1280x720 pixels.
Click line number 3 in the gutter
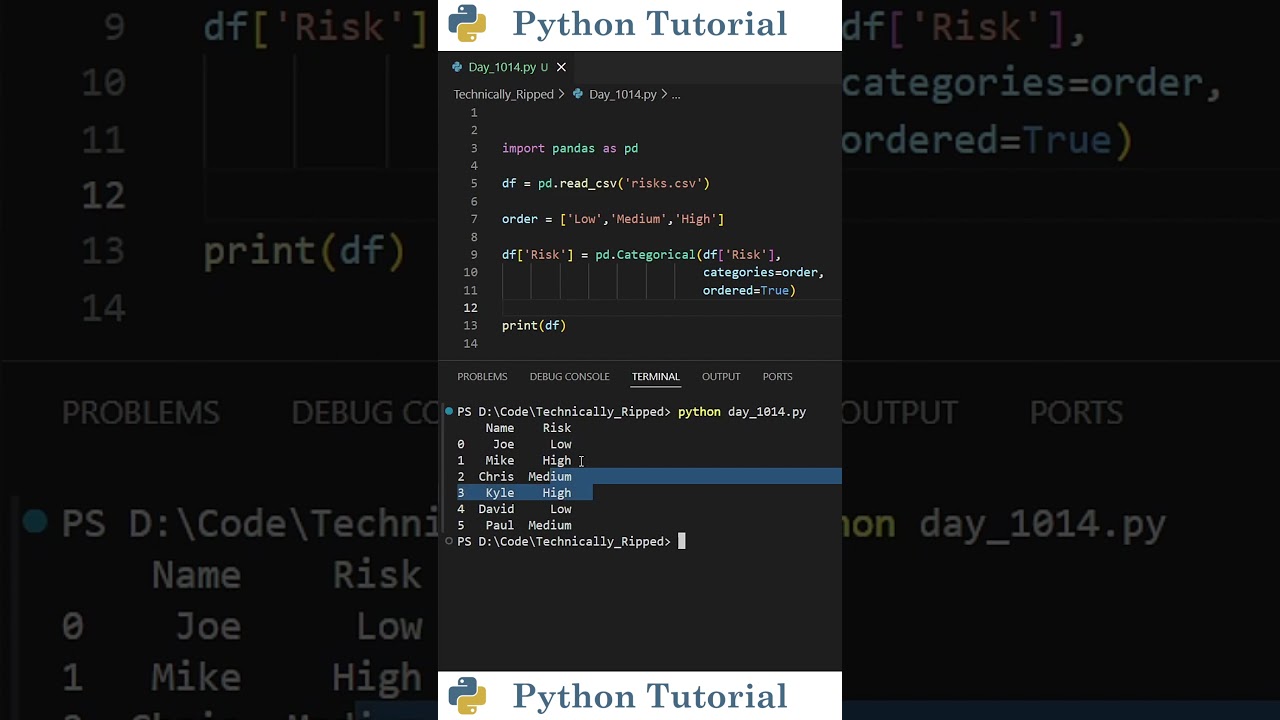point(474,148)
